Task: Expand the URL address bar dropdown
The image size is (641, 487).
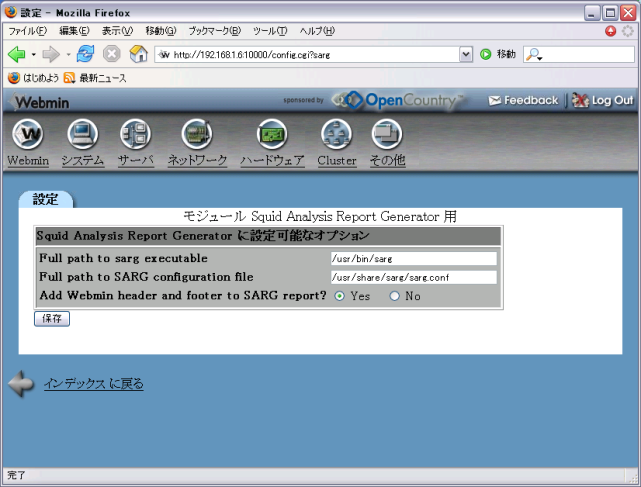Action: click(466, 54)
